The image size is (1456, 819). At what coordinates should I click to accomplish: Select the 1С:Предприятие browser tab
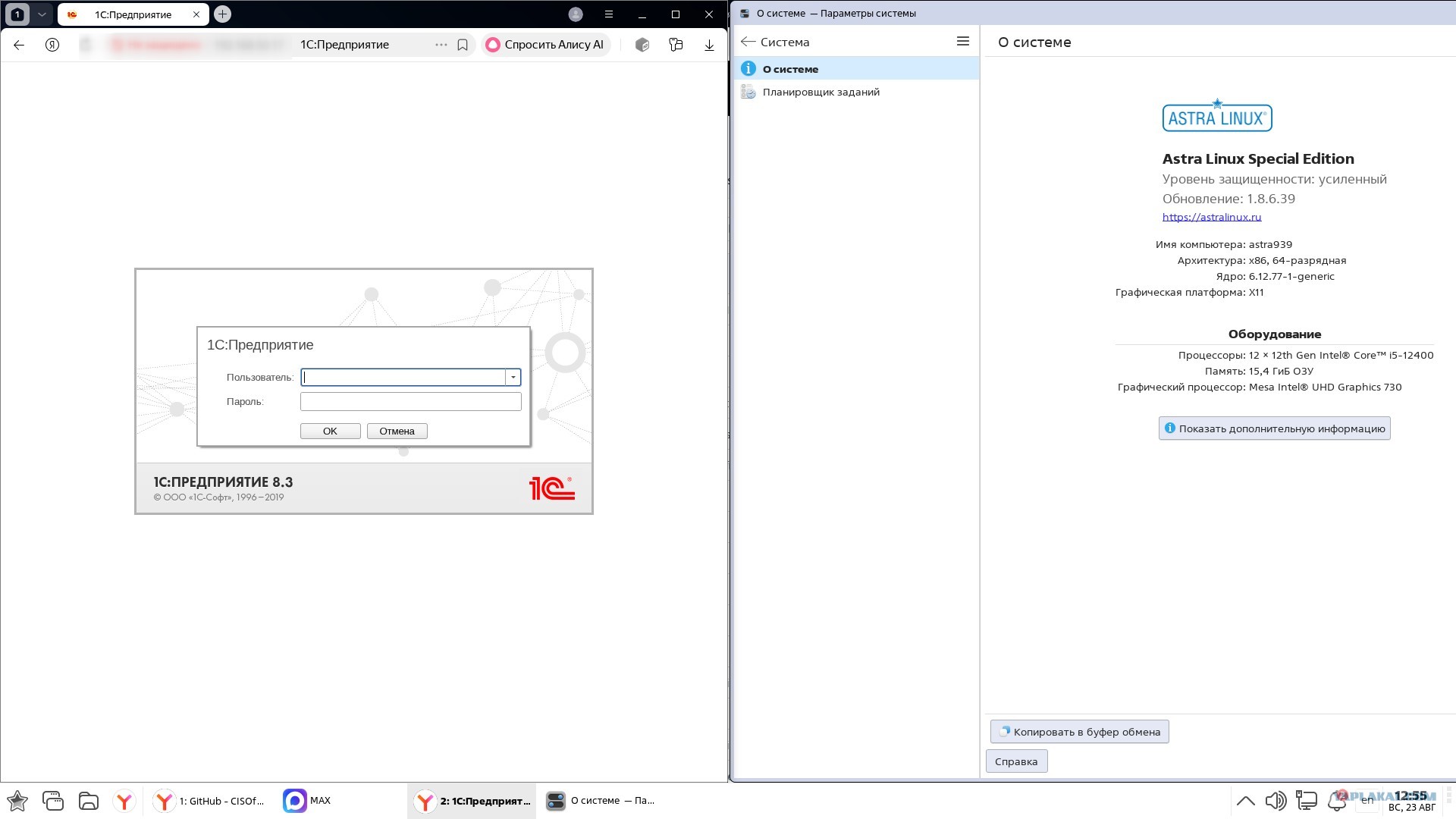pos(133,14)
